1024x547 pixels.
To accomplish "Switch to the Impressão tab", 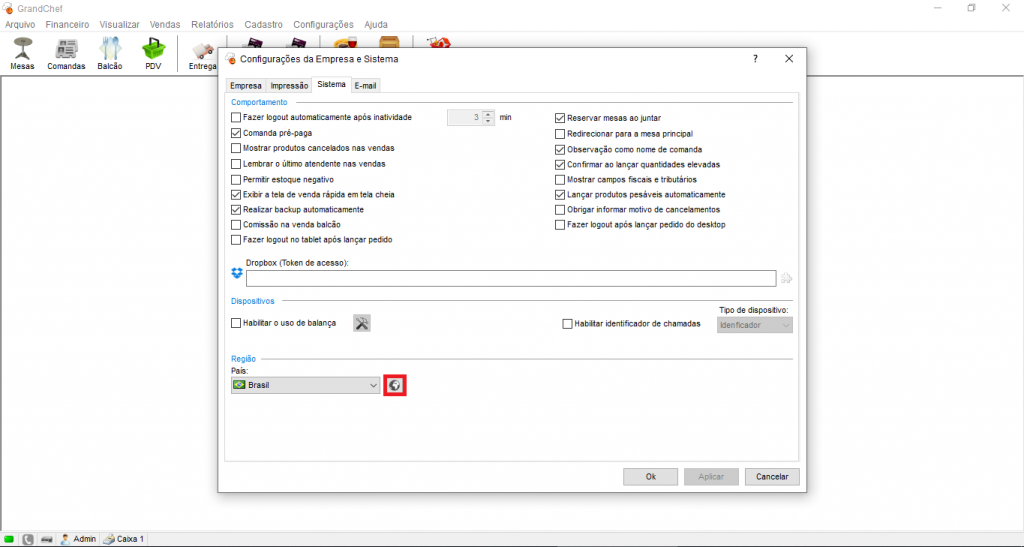I will click(x=289, y=86).
